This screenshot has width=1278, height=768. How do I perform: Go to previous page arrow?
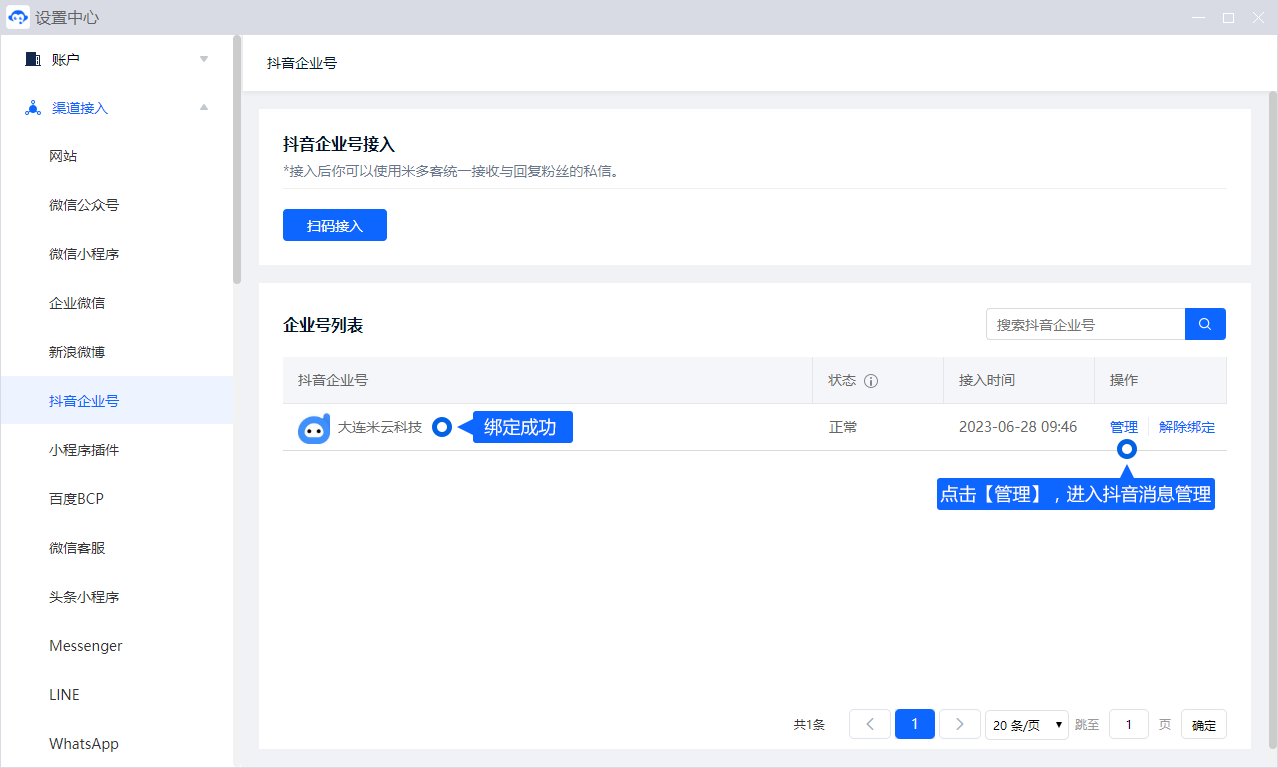coord(869,724)
